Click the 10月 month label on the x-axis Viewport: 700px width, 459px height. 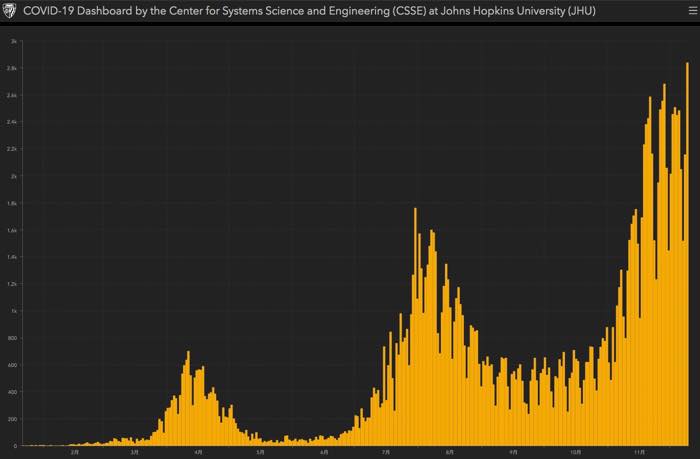[576, 453]
